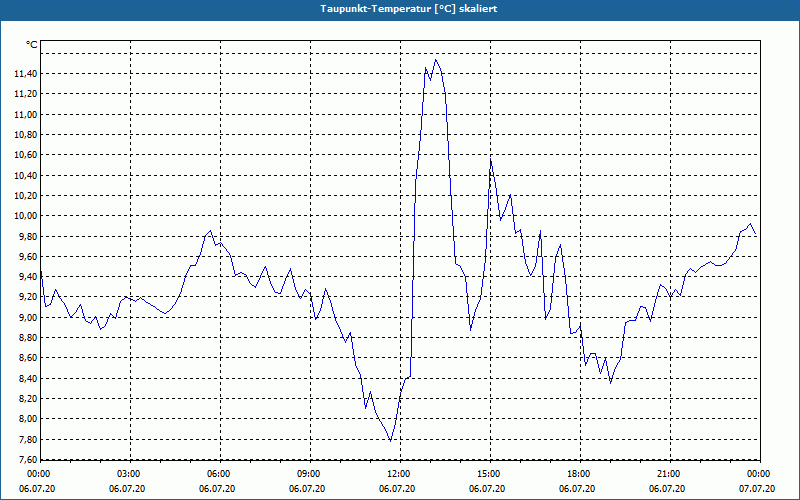
Task: Click the 9,60 y-axis value
Action: [x=28, y=257]
